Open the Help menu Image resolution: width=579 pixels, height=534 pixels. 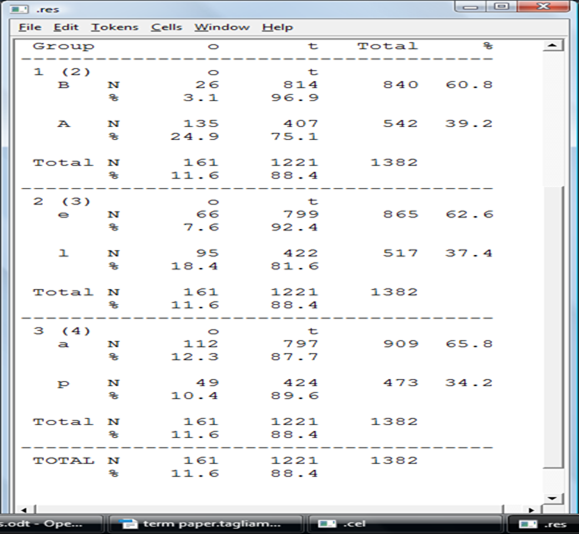(277, 27)
